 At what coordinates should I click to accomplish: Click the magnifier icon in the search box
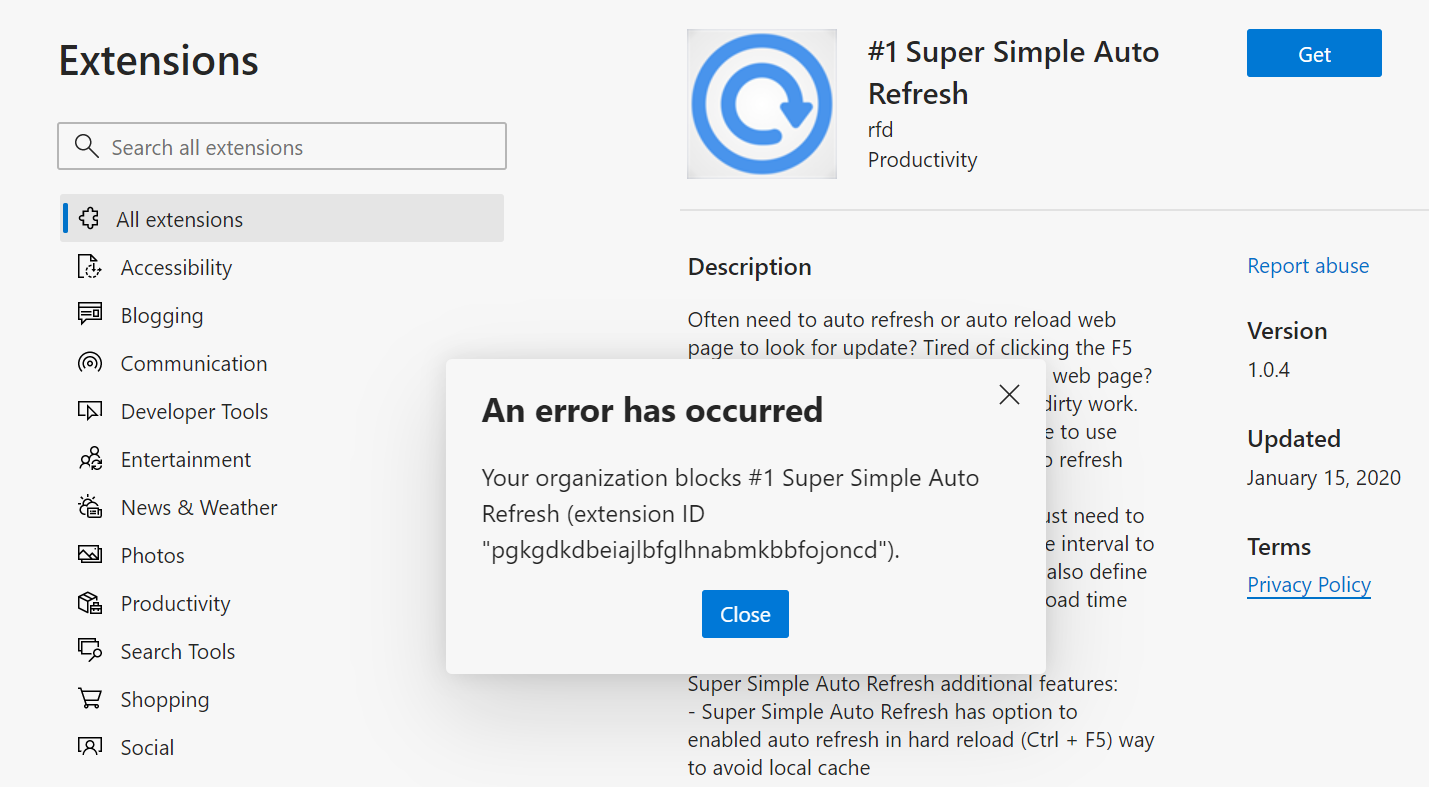point(87,146)
